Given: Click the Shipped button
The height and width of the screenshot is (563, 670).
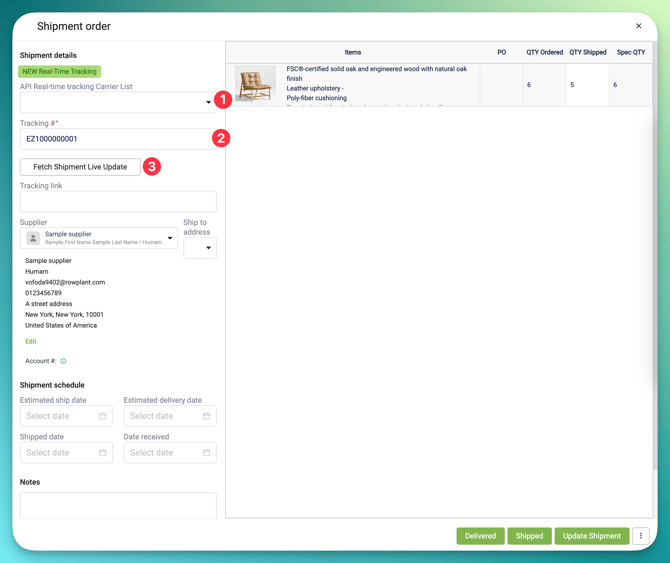Looking at the screenshot, I should tap(529, 536).
